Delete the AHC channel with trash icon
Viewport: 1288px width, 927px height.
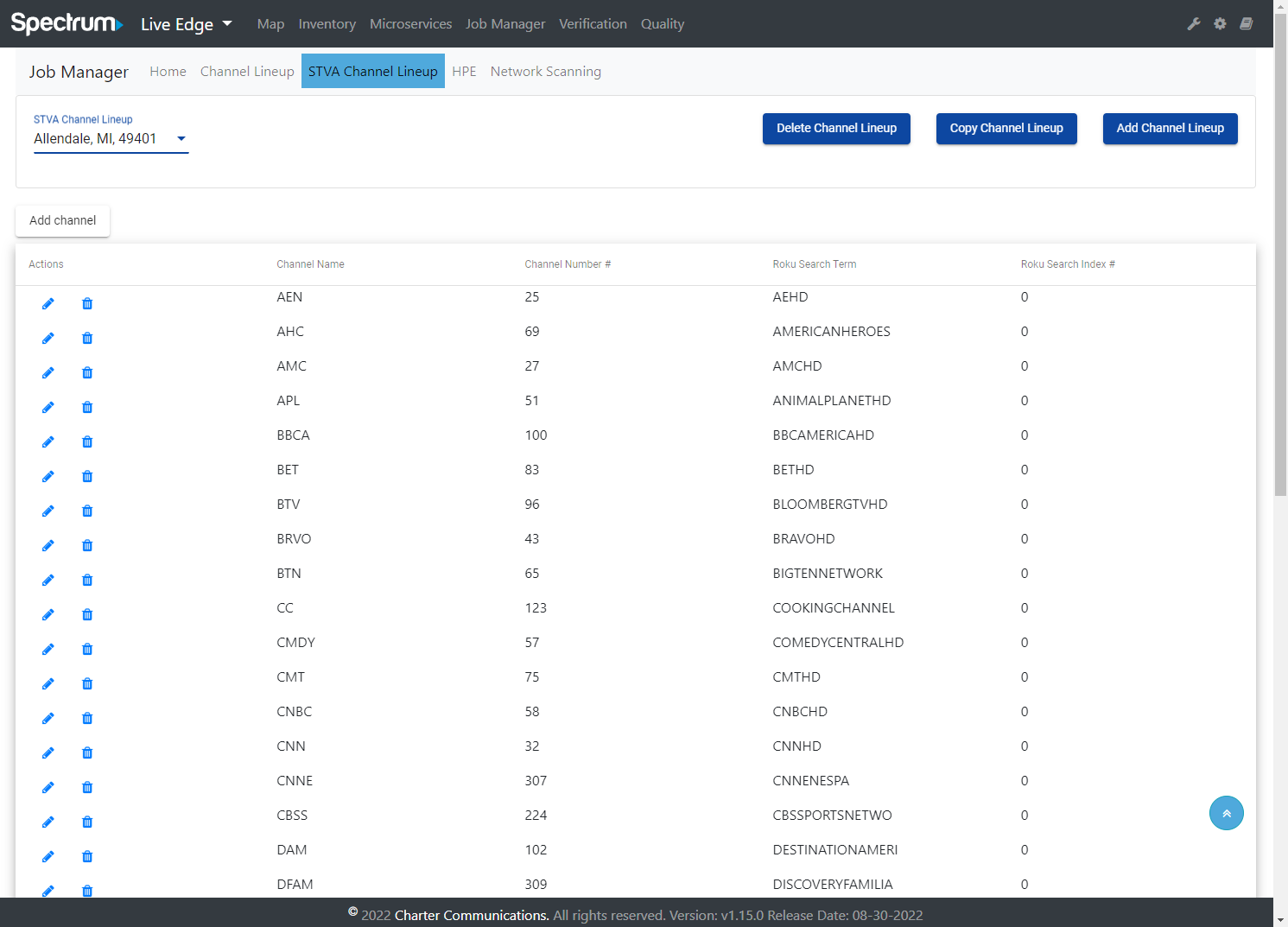[x=87, y=338]
